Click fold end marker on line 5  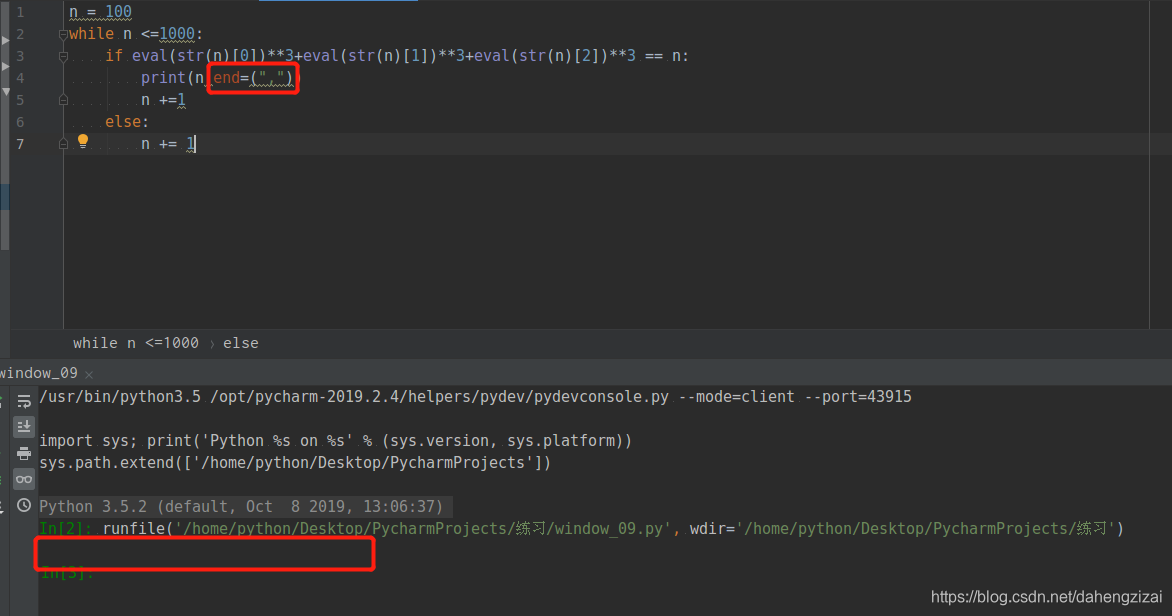pyautogui.click(x=64, y=100)
